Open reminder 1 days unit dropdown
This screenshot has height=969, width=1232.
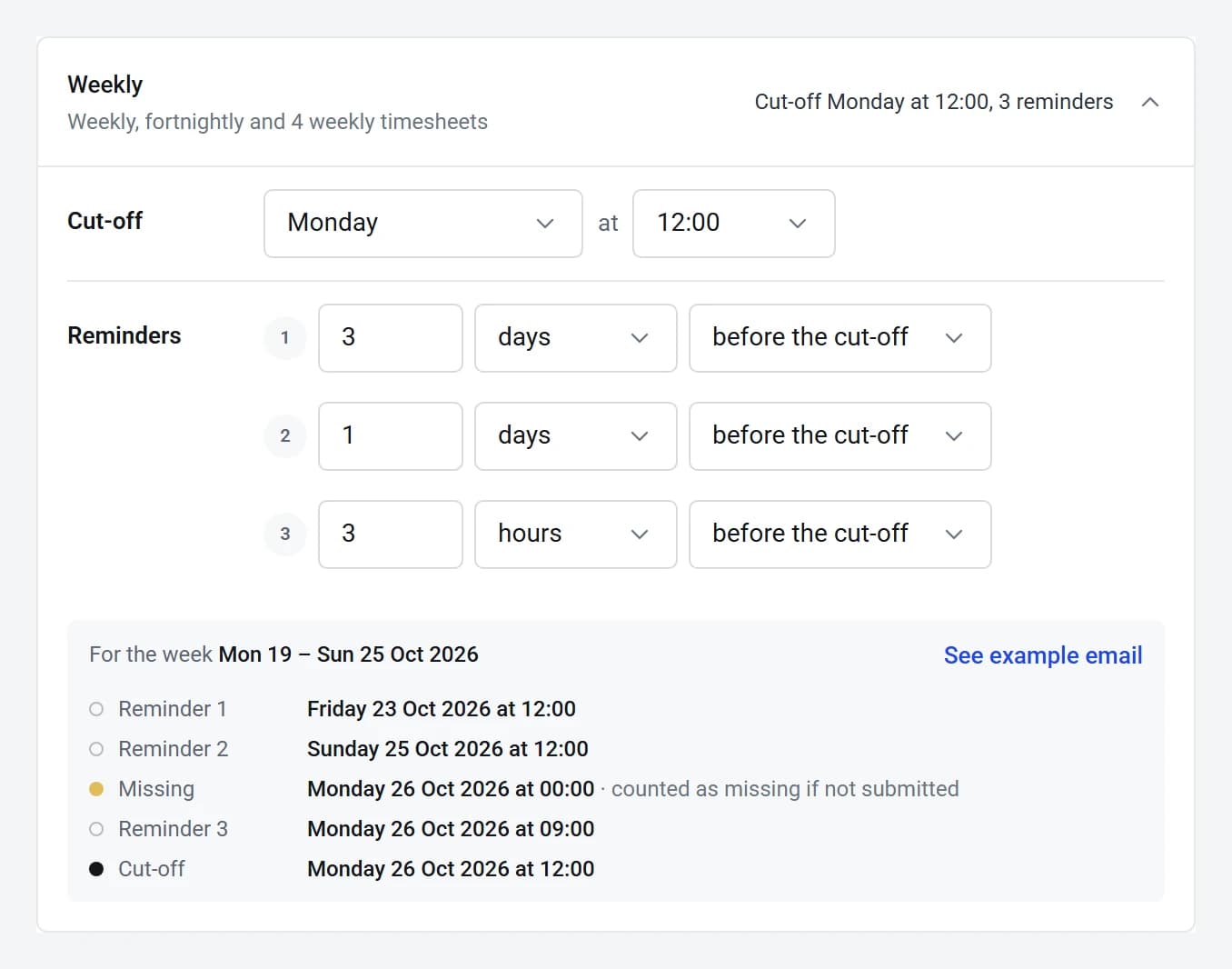click(576, 338)
